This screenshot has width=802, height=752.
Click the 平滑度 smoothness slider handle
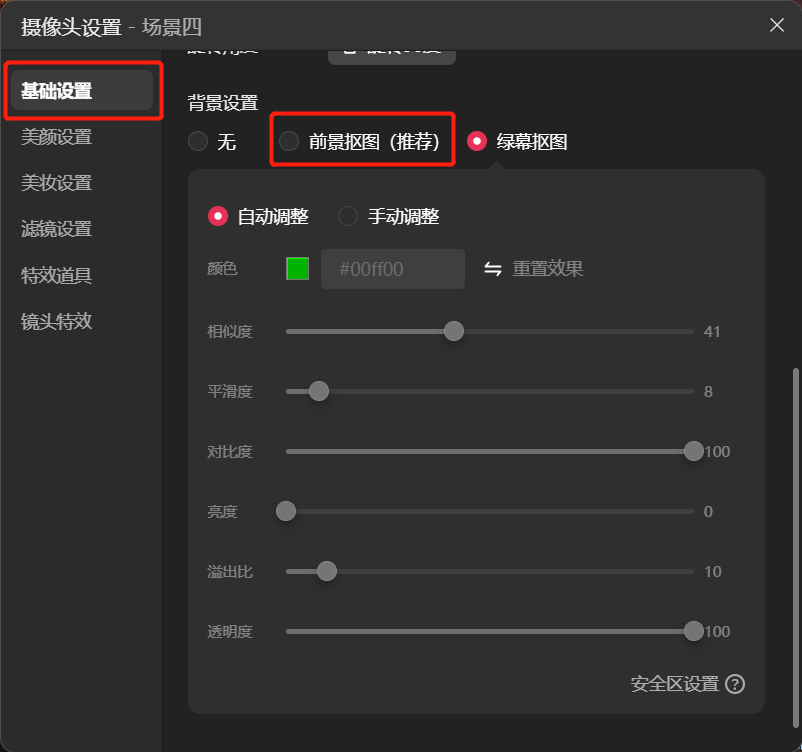[x=319, y=391]
